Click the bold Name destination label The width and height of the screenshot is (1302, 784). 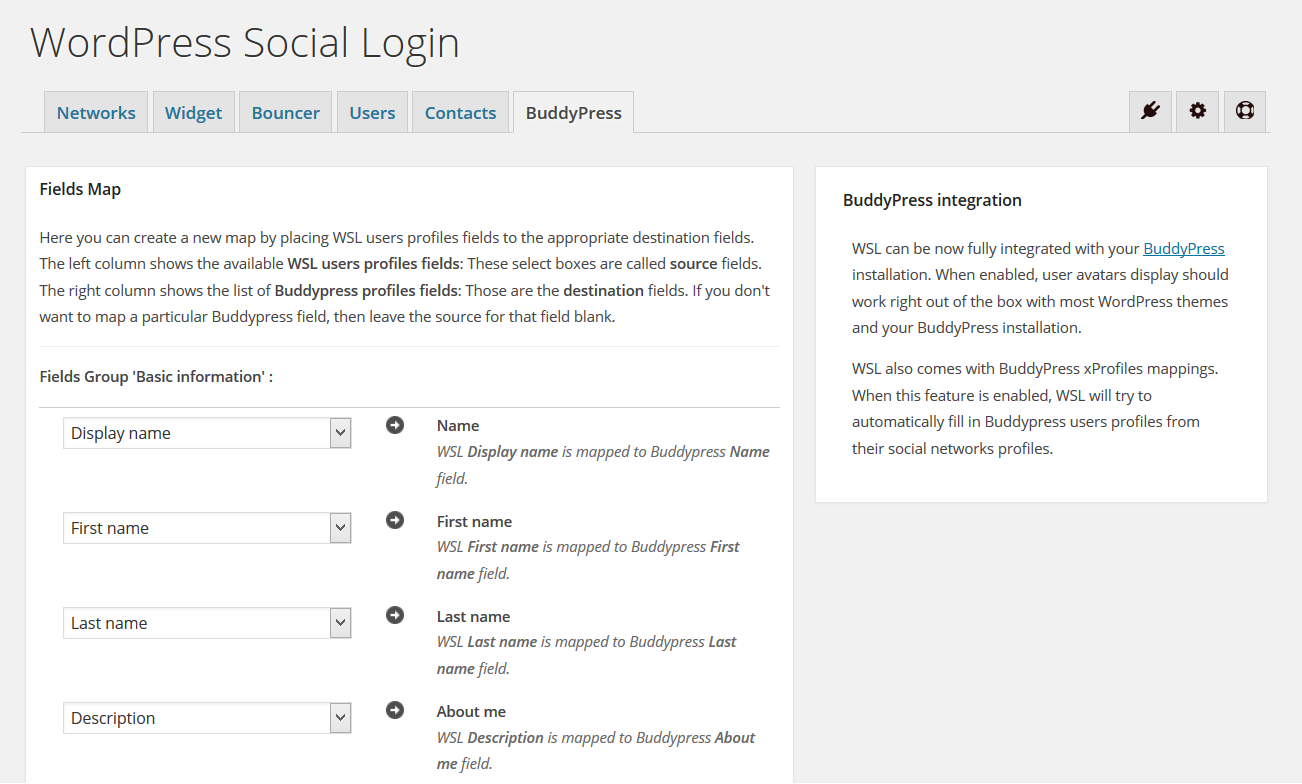coord(458,425)
